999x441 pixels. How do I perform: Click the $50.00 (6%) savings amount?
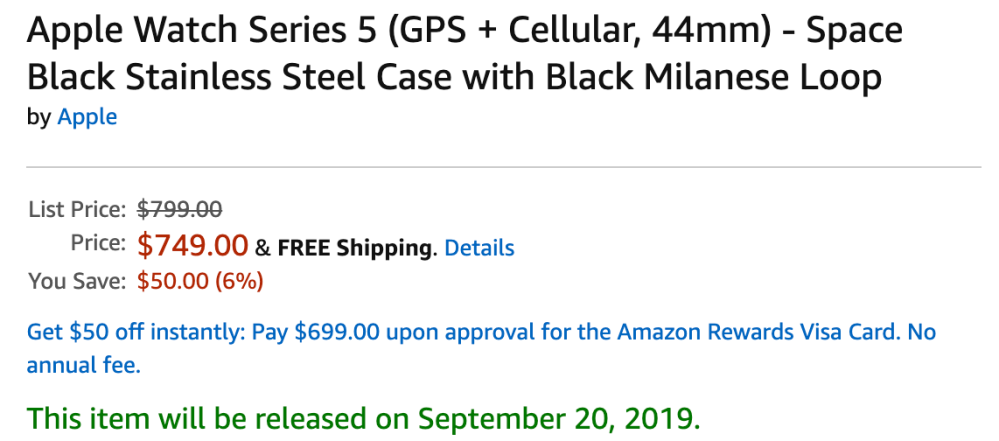(200, 281)
